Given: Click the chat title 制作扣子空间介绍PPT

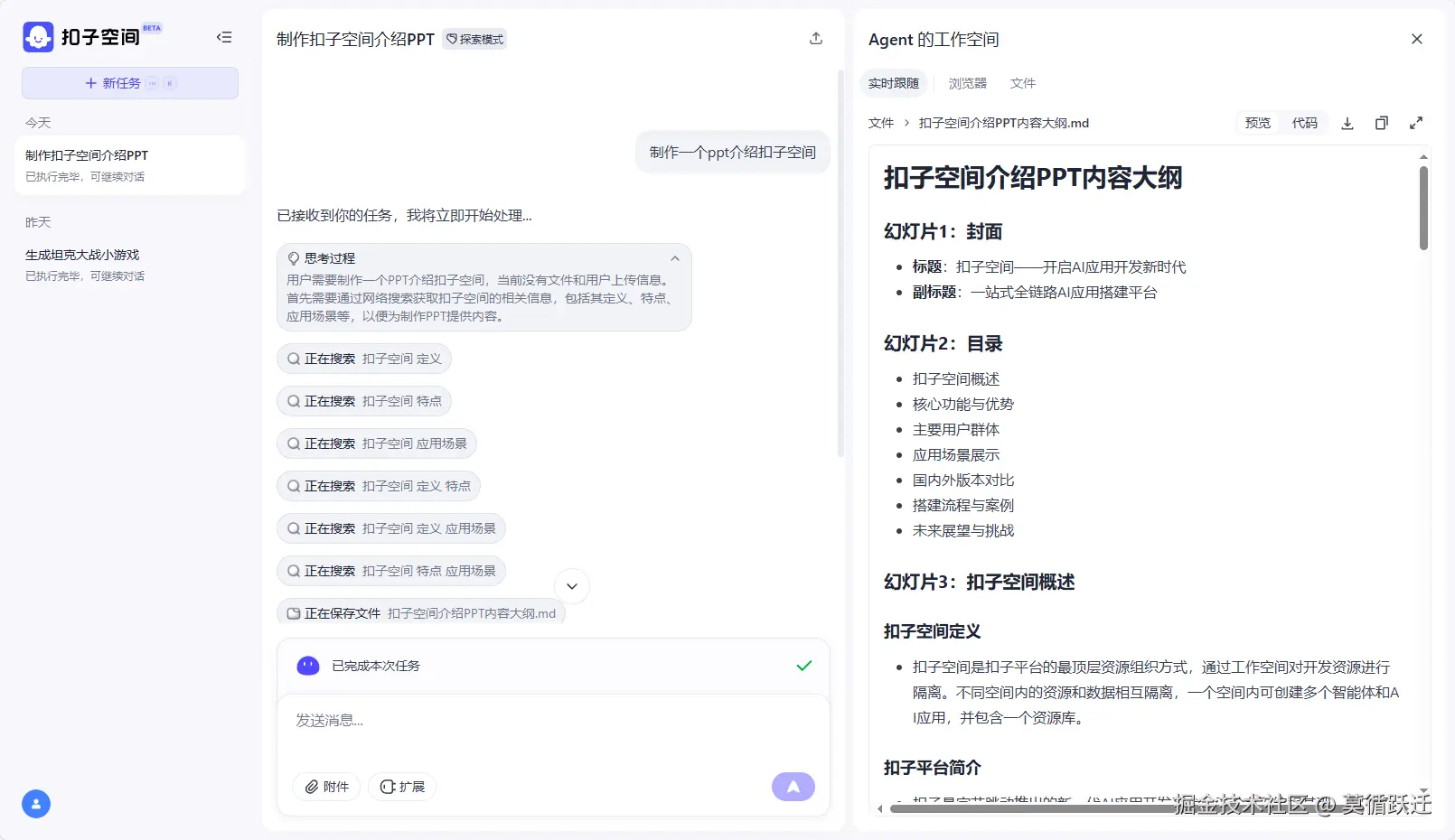Looking at the screenshot, I should (x=355, y=39).
